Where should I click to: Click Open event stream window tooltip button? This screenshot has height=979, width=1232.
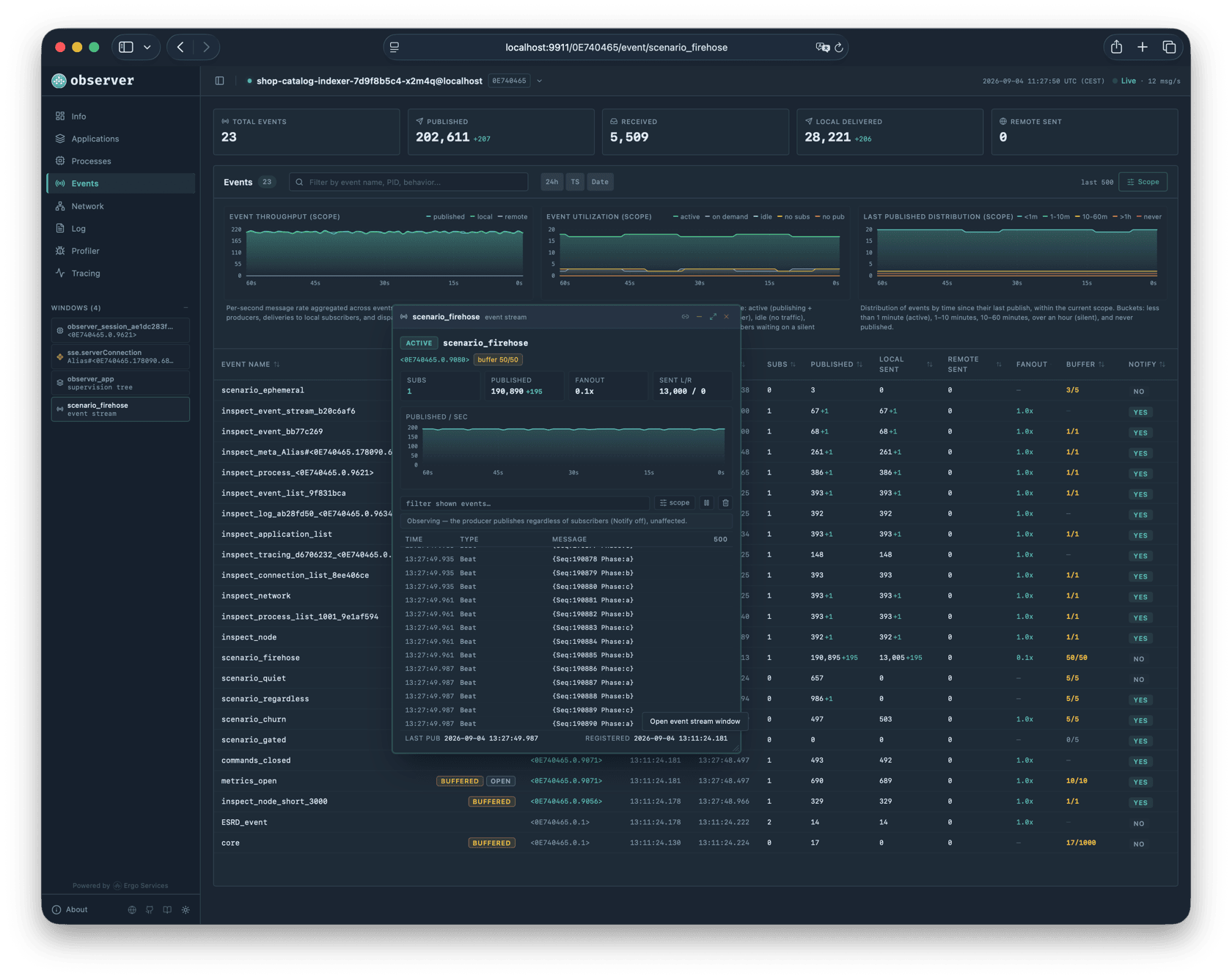694,722
